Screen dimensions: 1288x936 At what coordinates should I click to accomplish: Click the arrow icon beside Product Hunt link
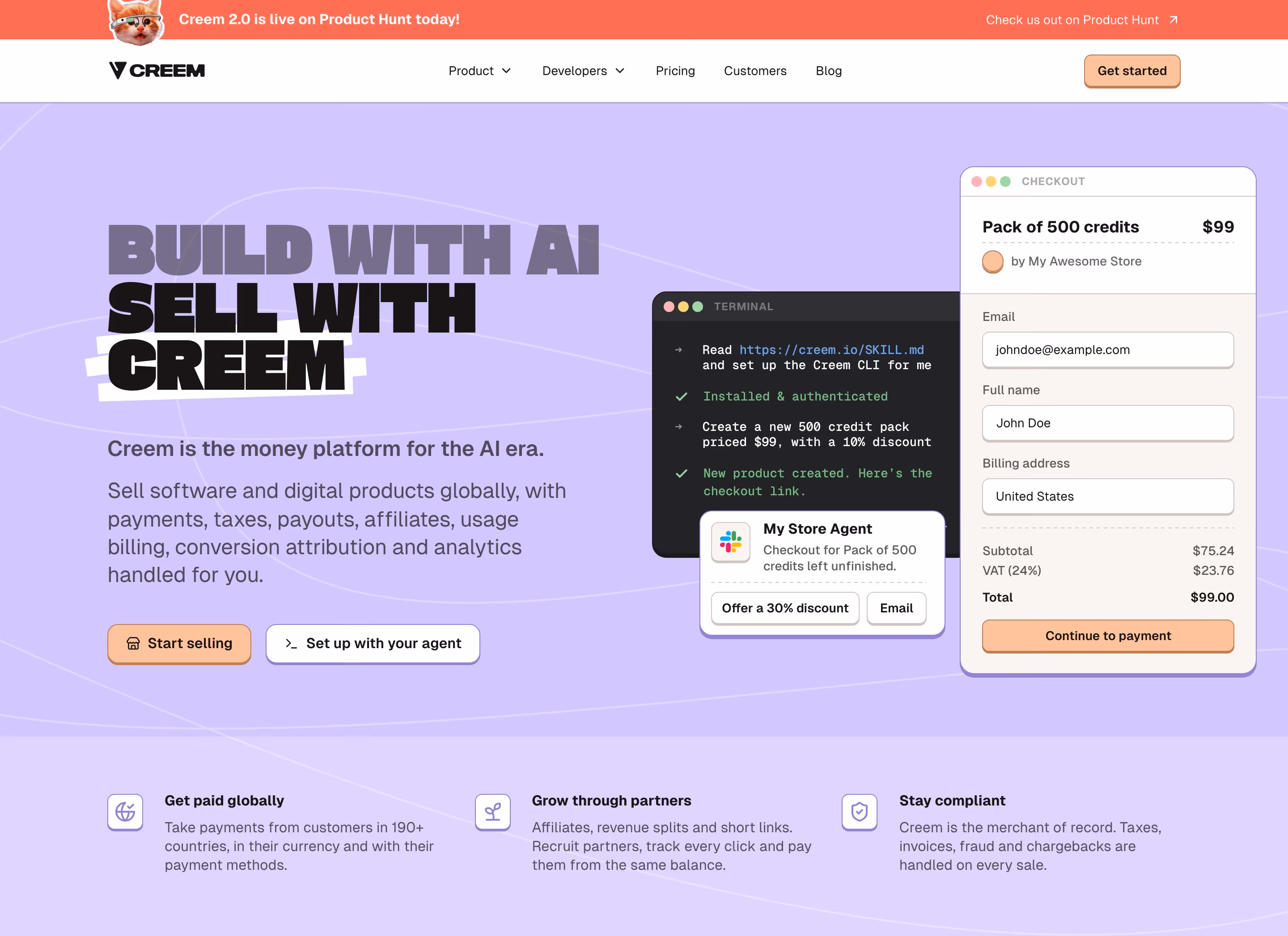point(1174,20)
